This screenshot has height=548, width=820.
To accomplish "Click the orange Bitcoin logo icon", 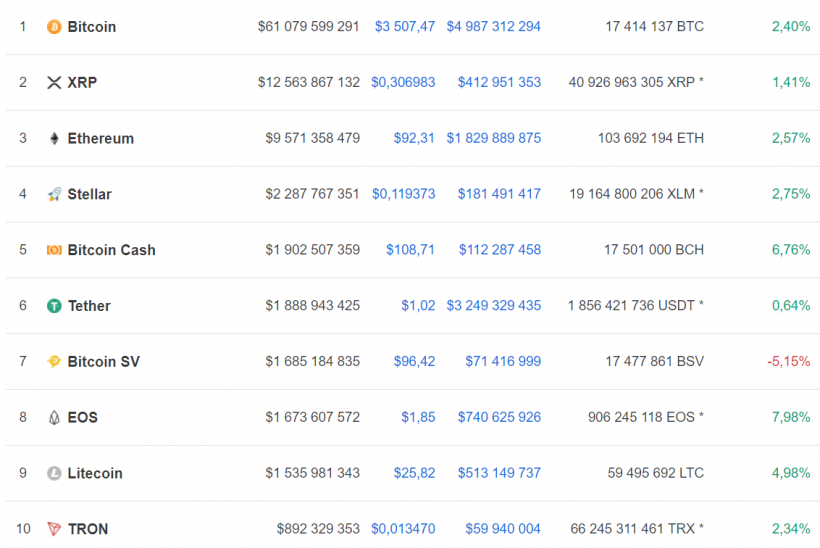I will pyautogui.click(x=54, y=27).
